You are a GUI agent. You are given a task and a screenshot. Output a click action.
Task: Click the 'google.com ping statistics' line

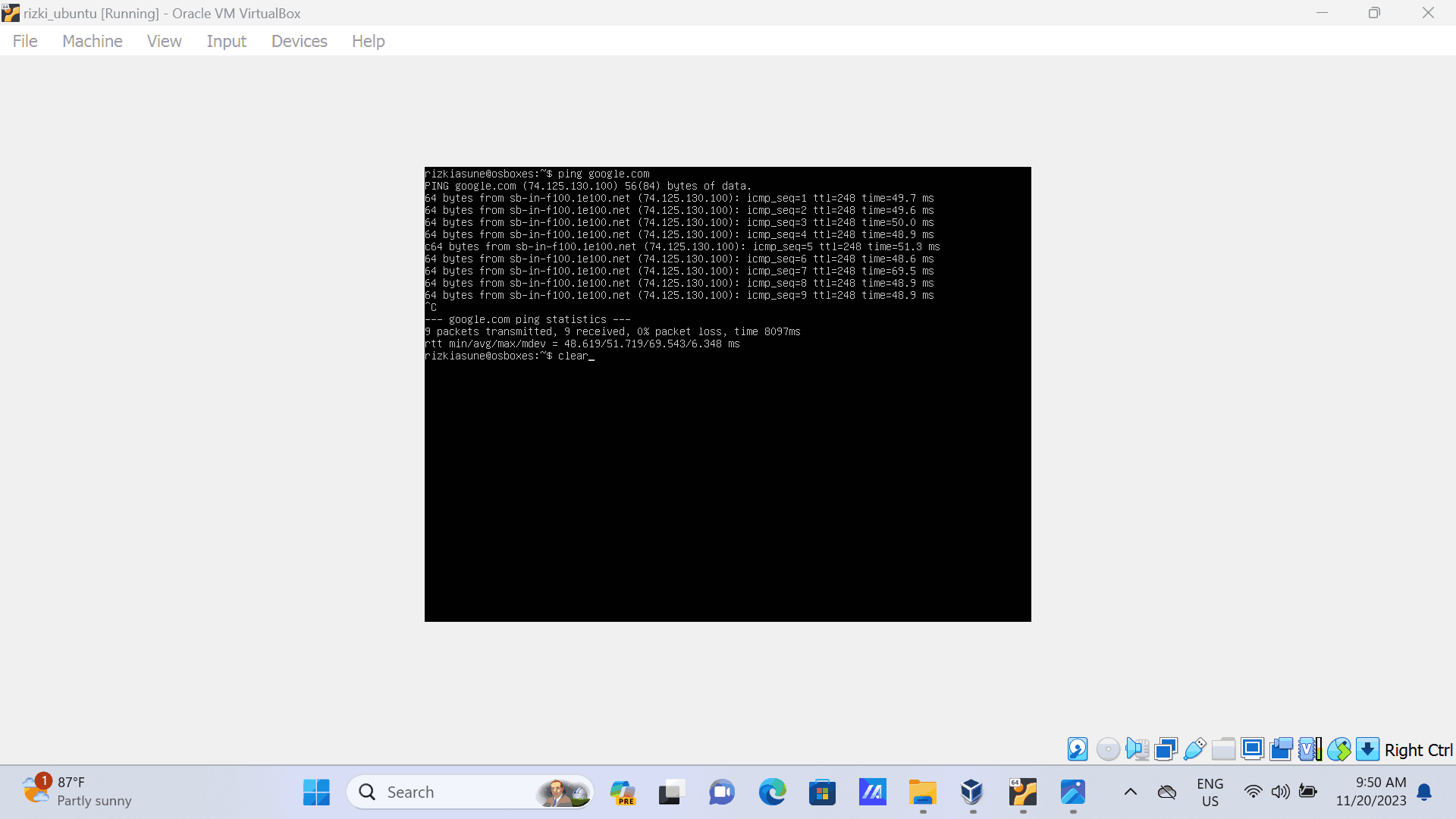528,319
